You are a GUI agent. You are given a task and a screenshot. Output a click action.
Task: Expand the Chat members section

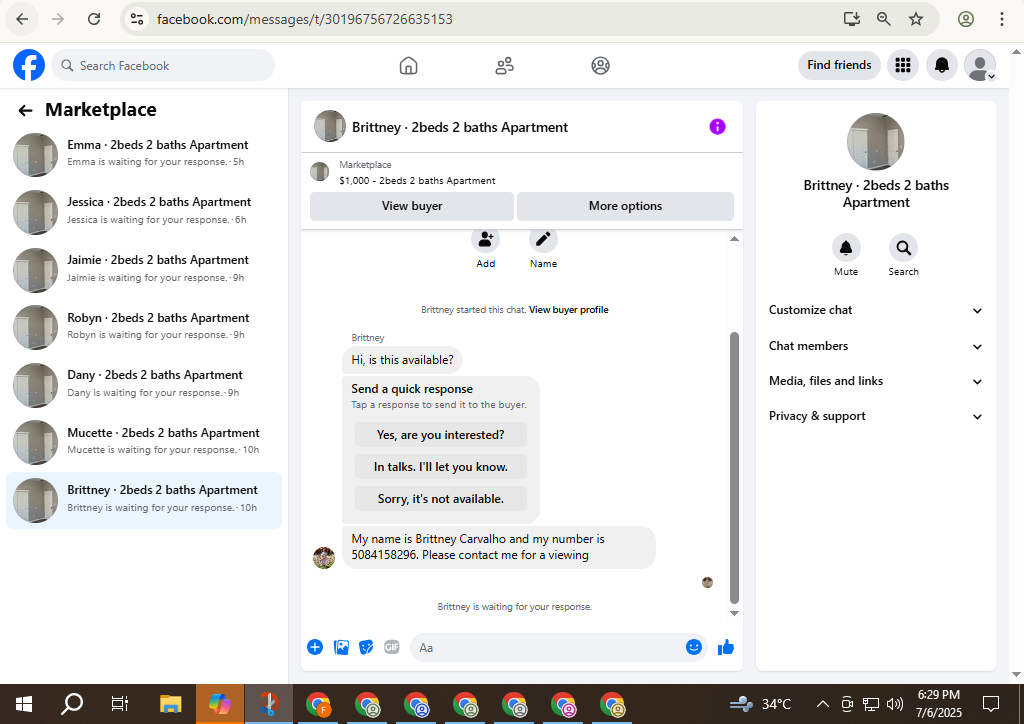876,346
